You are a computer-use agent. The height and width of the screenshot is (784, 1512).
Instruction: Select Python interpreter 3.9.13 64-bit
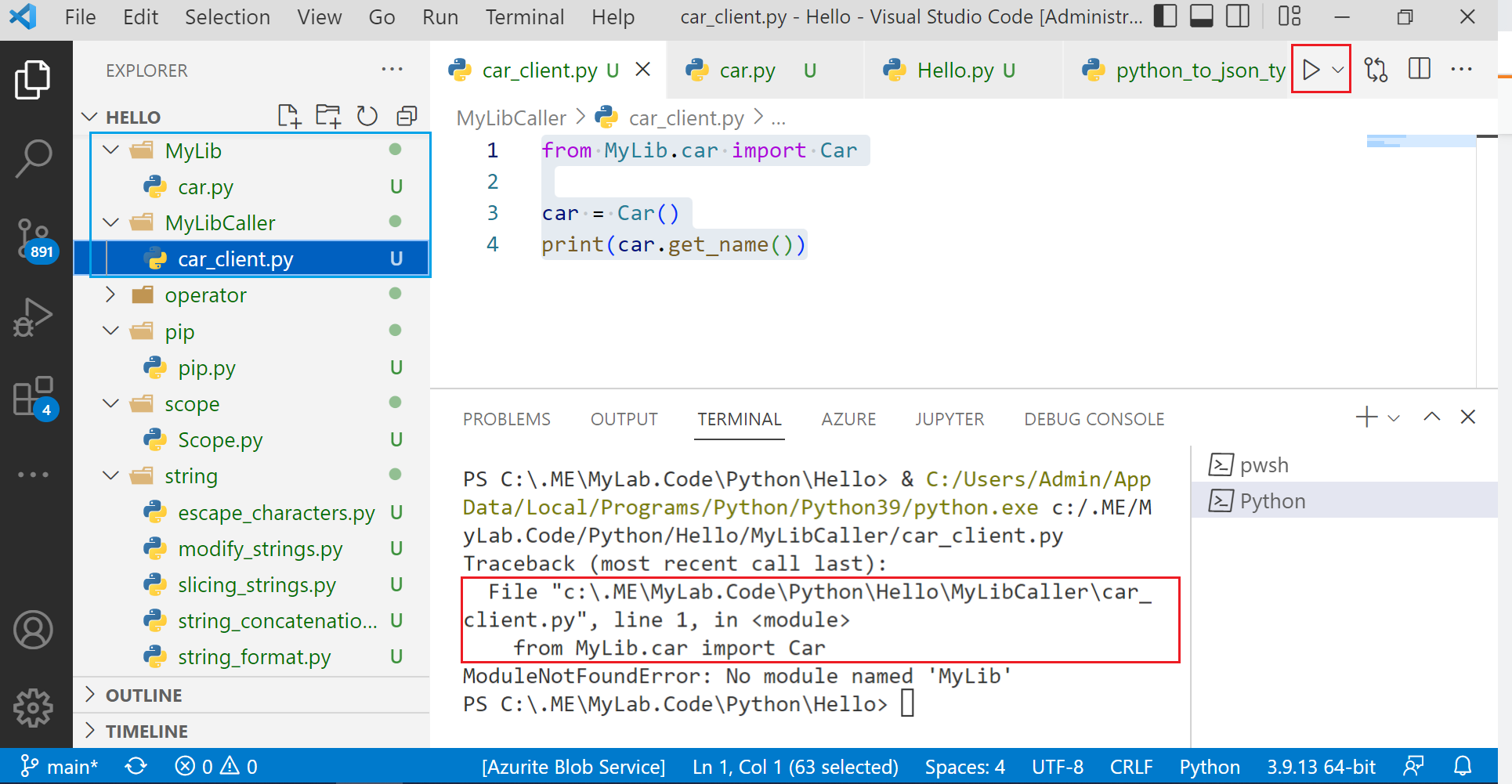coord(1321,766)
